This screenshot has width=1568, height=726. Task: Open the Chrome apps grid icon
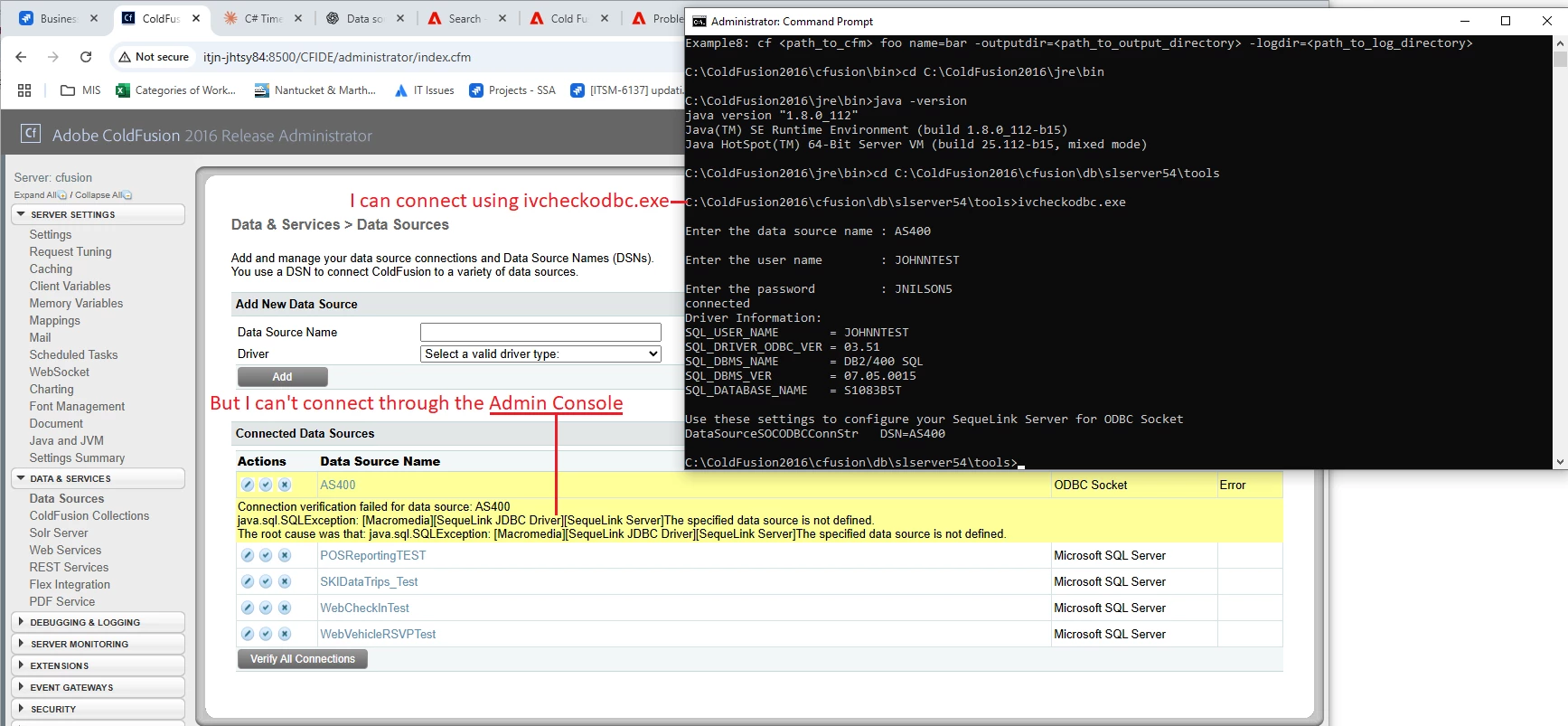[x=24, y=90]
